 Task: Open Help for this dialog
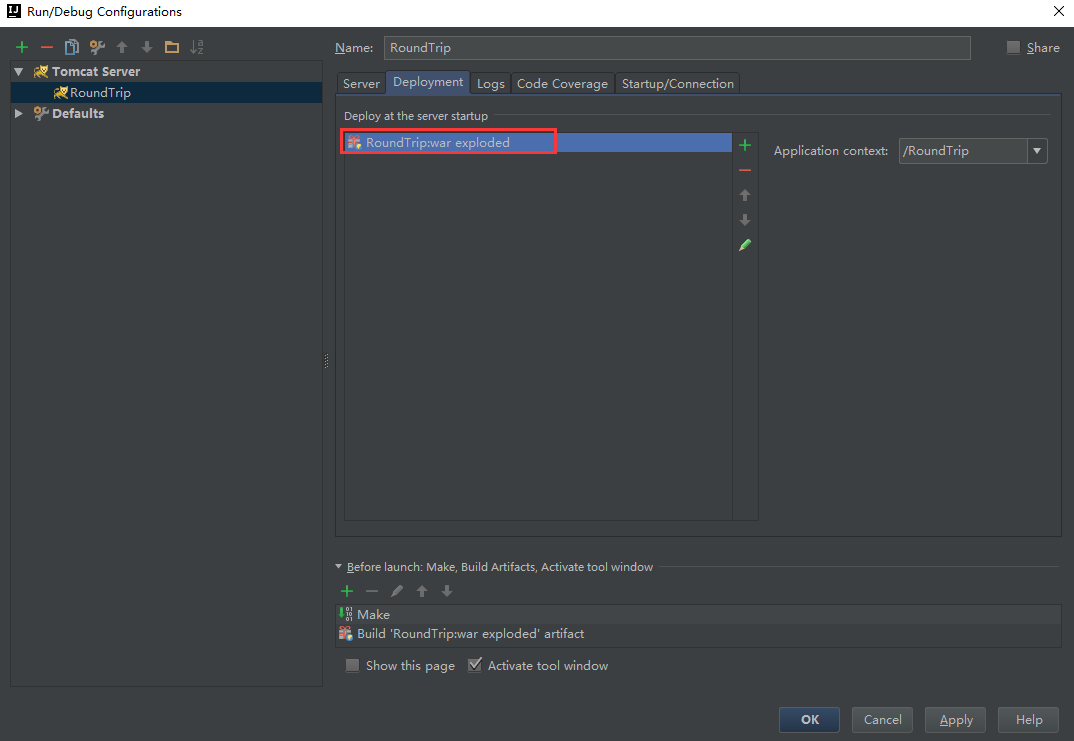[1029, 720]
